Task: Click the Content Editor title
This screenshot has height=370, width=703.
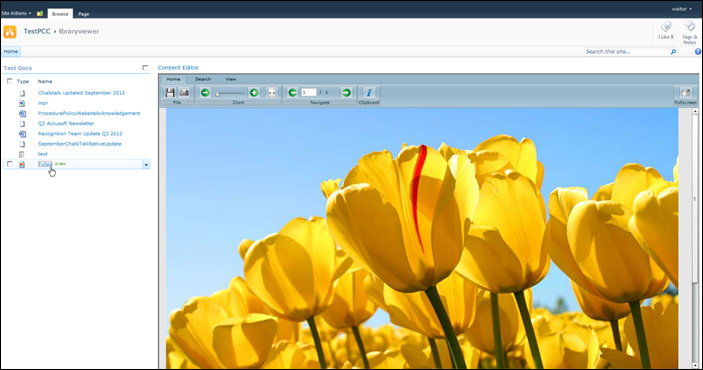Action: click(x=178, y=68)
